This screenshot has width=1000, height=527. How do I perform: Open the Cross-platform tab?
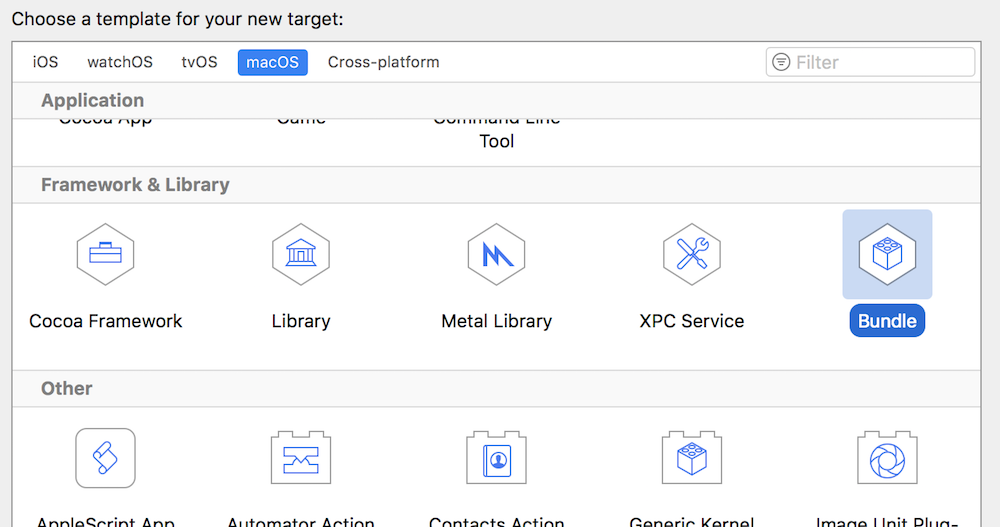click(383, 62)
